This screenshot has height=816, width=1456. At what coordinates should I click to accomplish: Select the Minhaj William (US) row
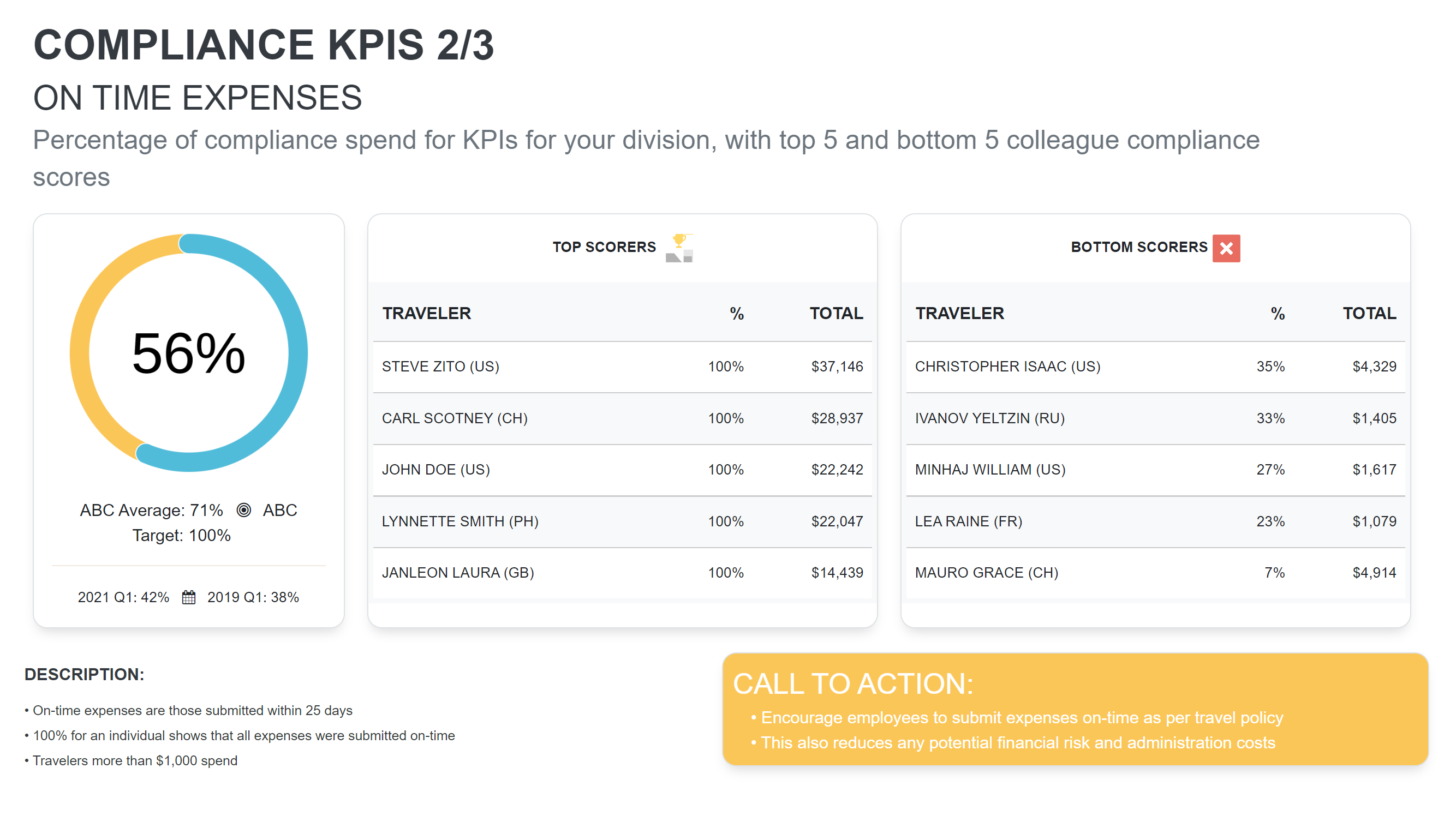[1155, 470]
